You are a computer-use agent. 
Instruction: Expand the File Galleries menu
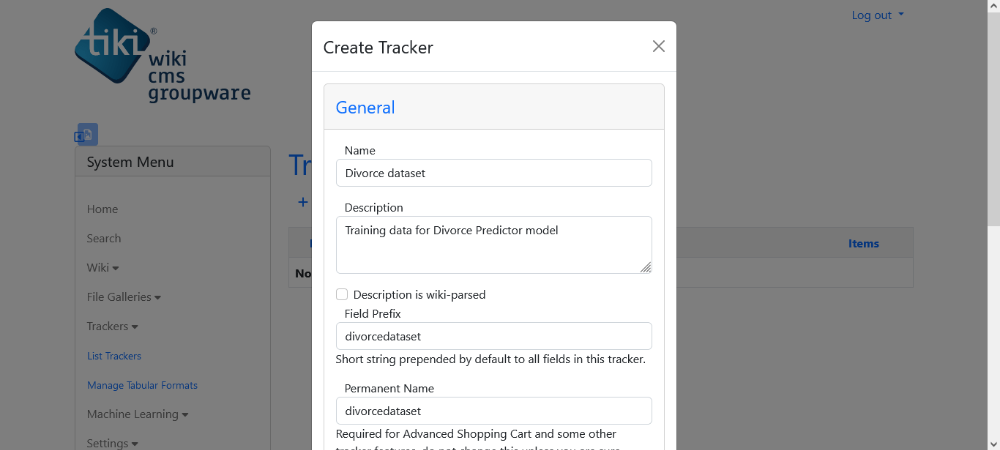click(x=124, y=297)
